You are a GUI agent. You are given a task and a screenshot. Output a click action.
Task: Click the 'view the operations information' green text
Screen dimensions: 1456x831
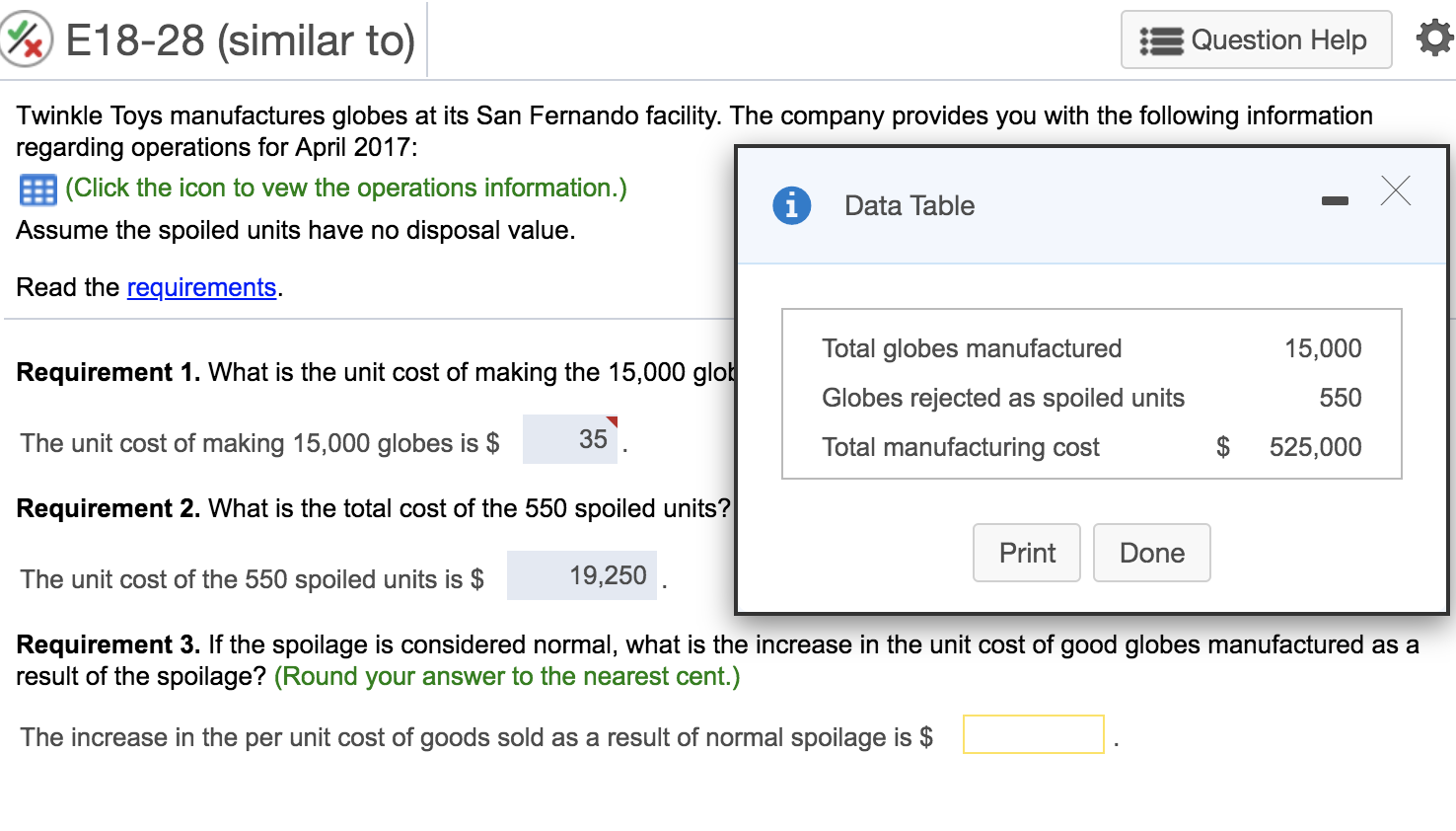click(x=345, y=188)
